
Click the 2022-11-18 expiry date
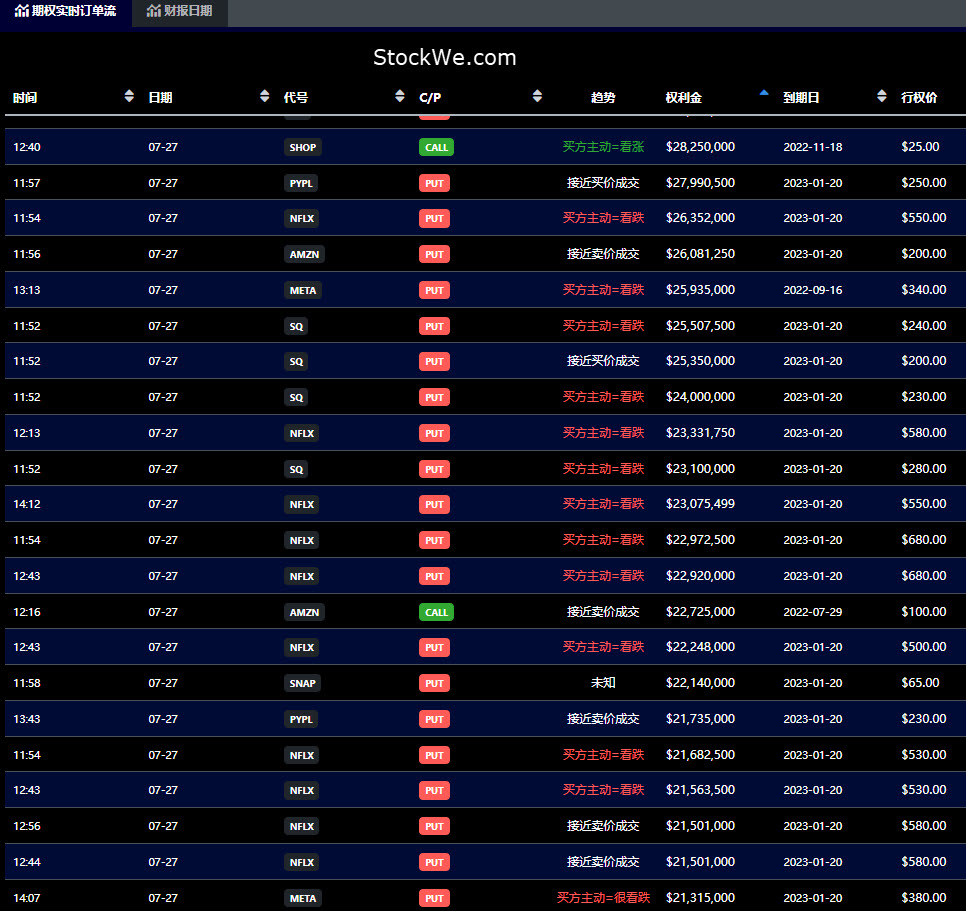pyautogui.click(x=813, y=147)
